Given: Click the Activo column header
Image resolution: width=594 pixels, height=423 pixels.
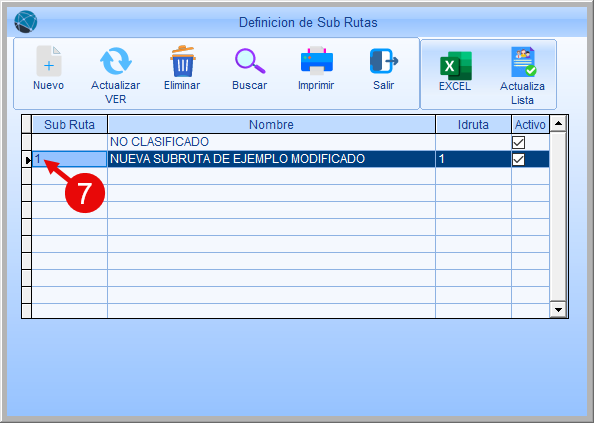Looking at the screenshot, I should [530, 125].
